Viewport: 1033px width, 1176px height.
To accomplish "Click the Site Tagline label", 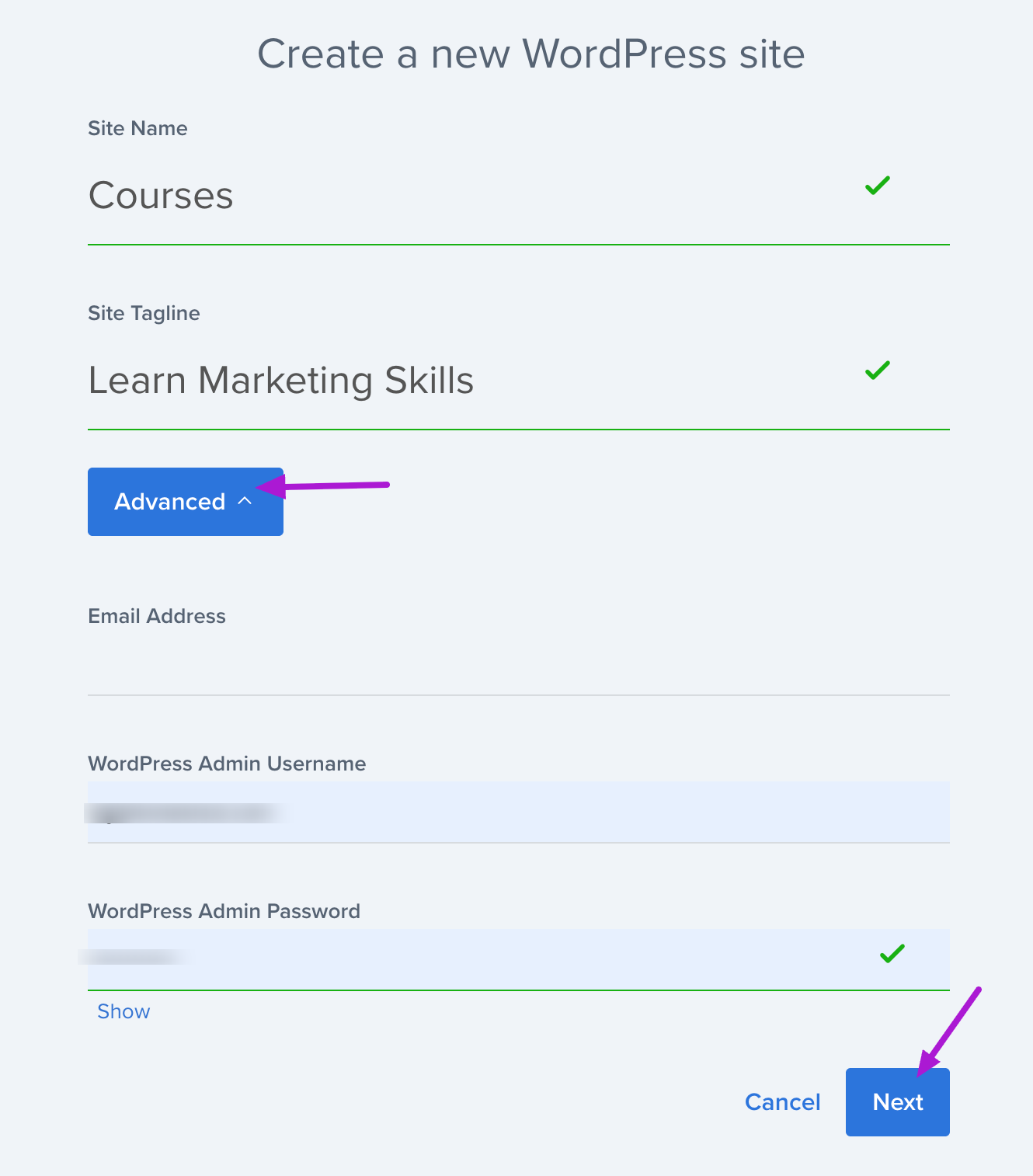I will 144,313.
